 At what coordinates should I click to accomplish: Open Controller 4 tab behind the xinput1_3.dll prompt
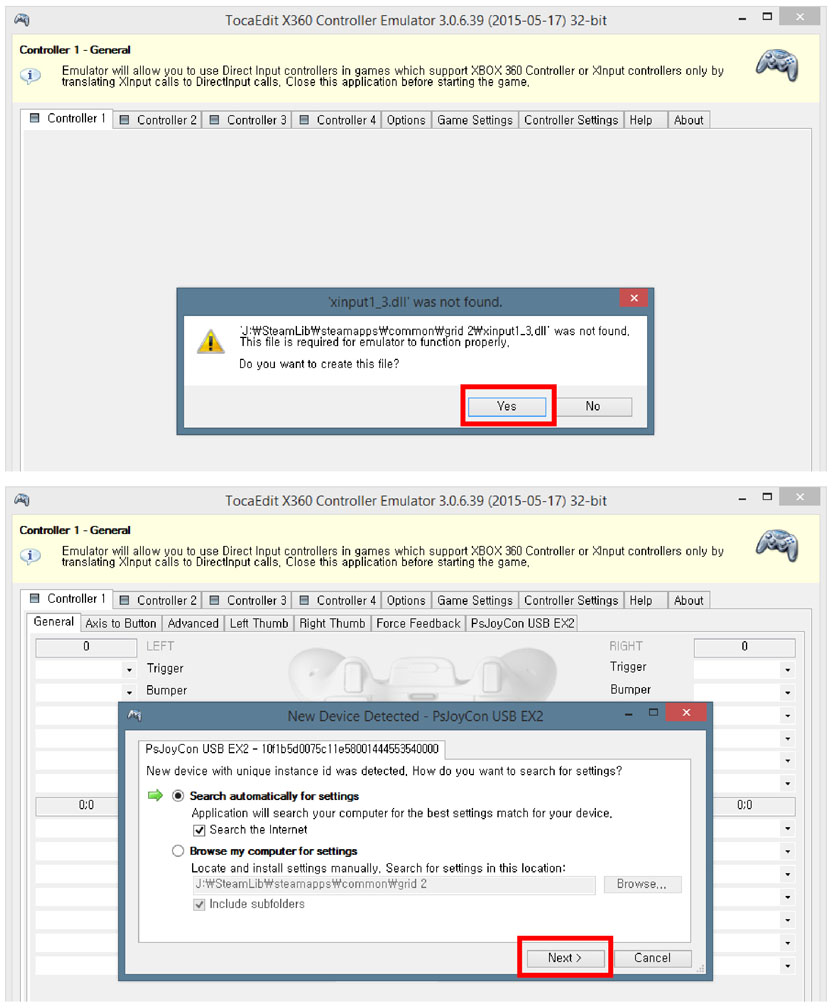point(338,120)
